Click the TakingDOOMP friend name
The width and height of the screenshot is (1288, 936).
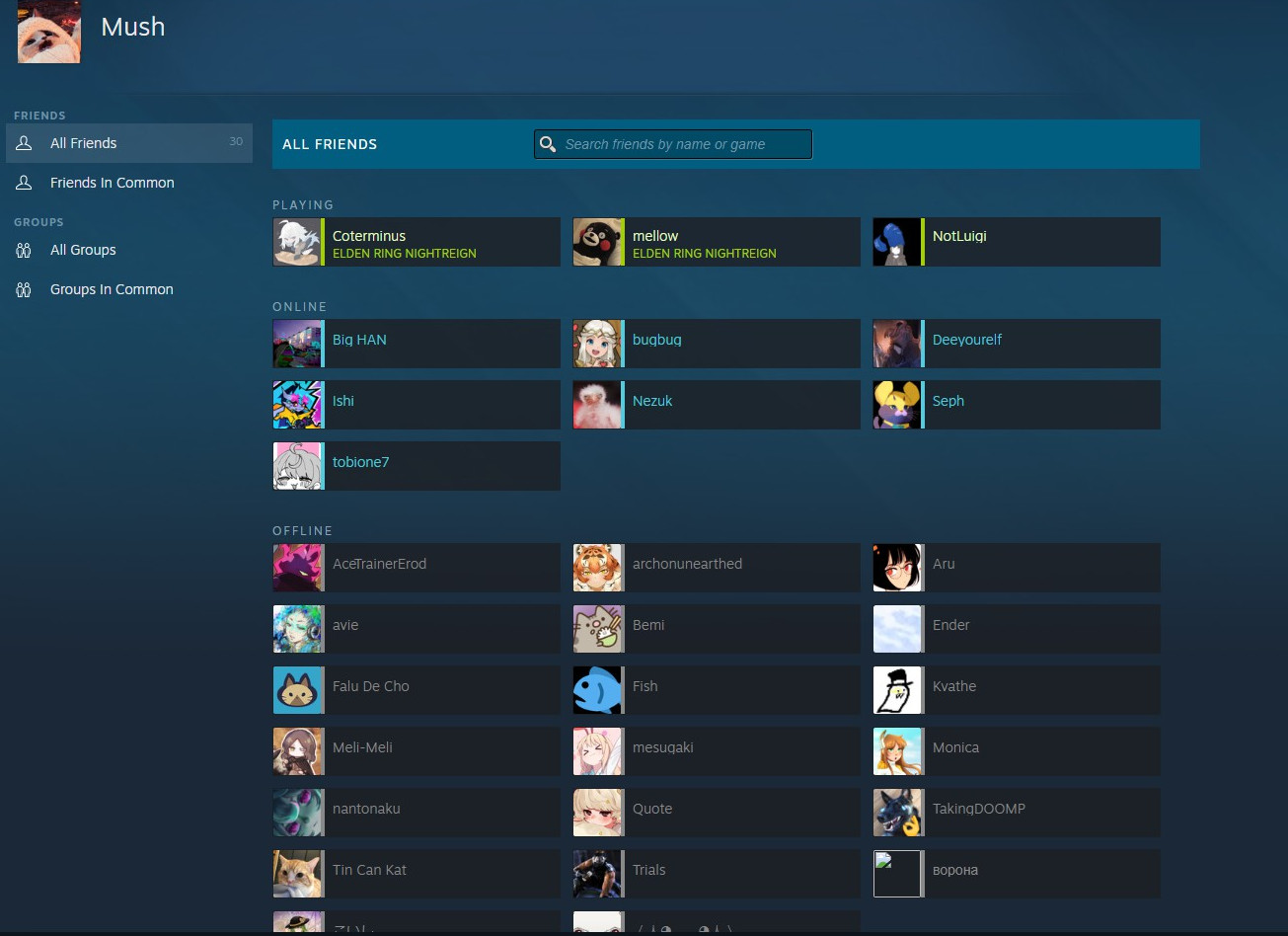979,809
